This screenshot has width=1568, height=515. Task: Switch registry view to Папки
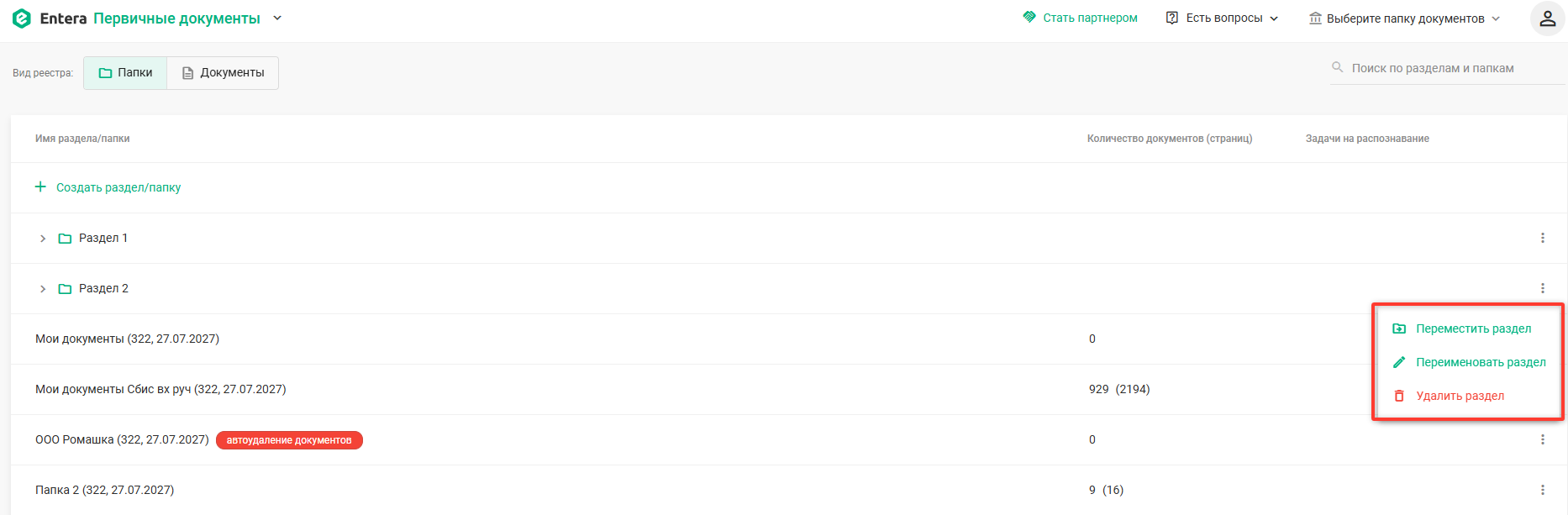click(125, 73)
